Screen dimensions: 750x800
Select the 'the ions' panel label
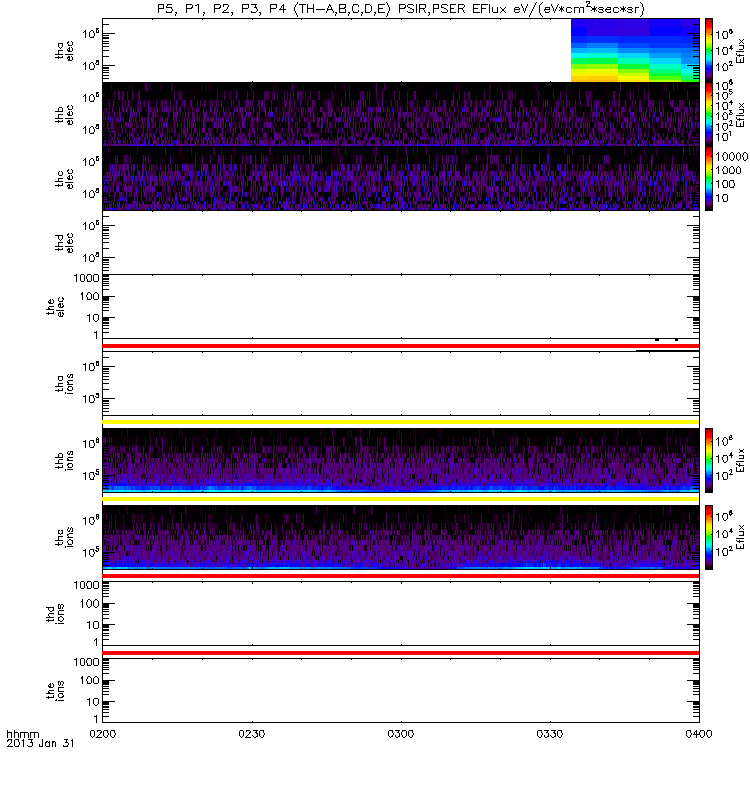pos(55,691)
